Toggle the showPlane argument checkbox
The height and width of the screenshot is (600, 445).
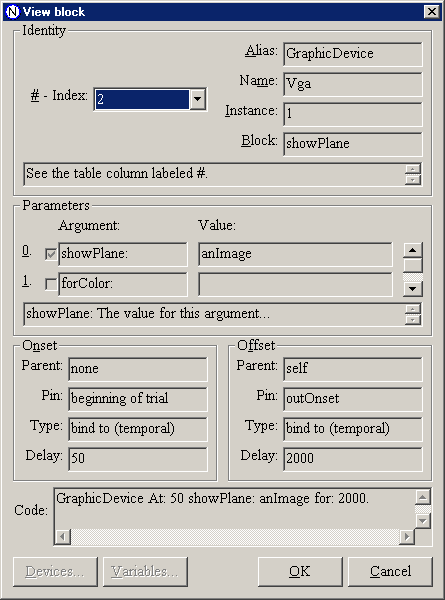coord(51,254)
